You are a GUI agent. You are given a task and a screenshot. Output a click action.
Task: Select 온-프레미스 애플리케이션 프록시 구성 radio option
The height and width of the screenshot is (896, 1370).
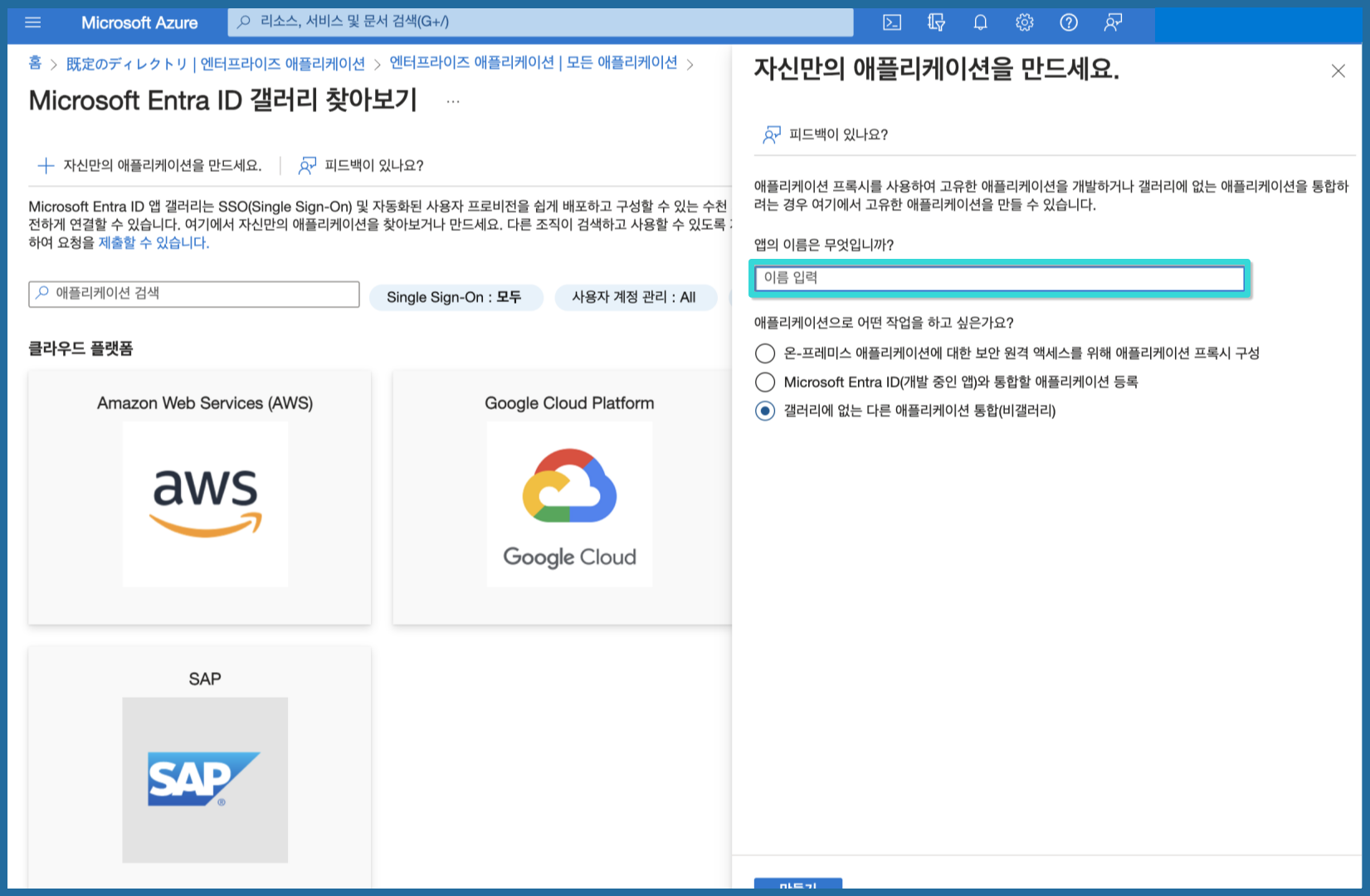(765, 353)
